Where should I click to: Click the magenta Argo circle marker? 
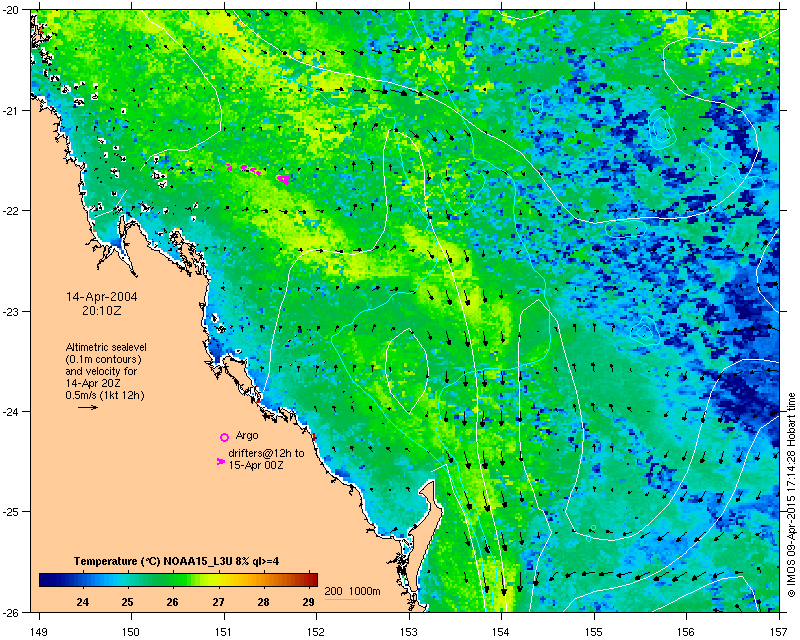[224, 437]
